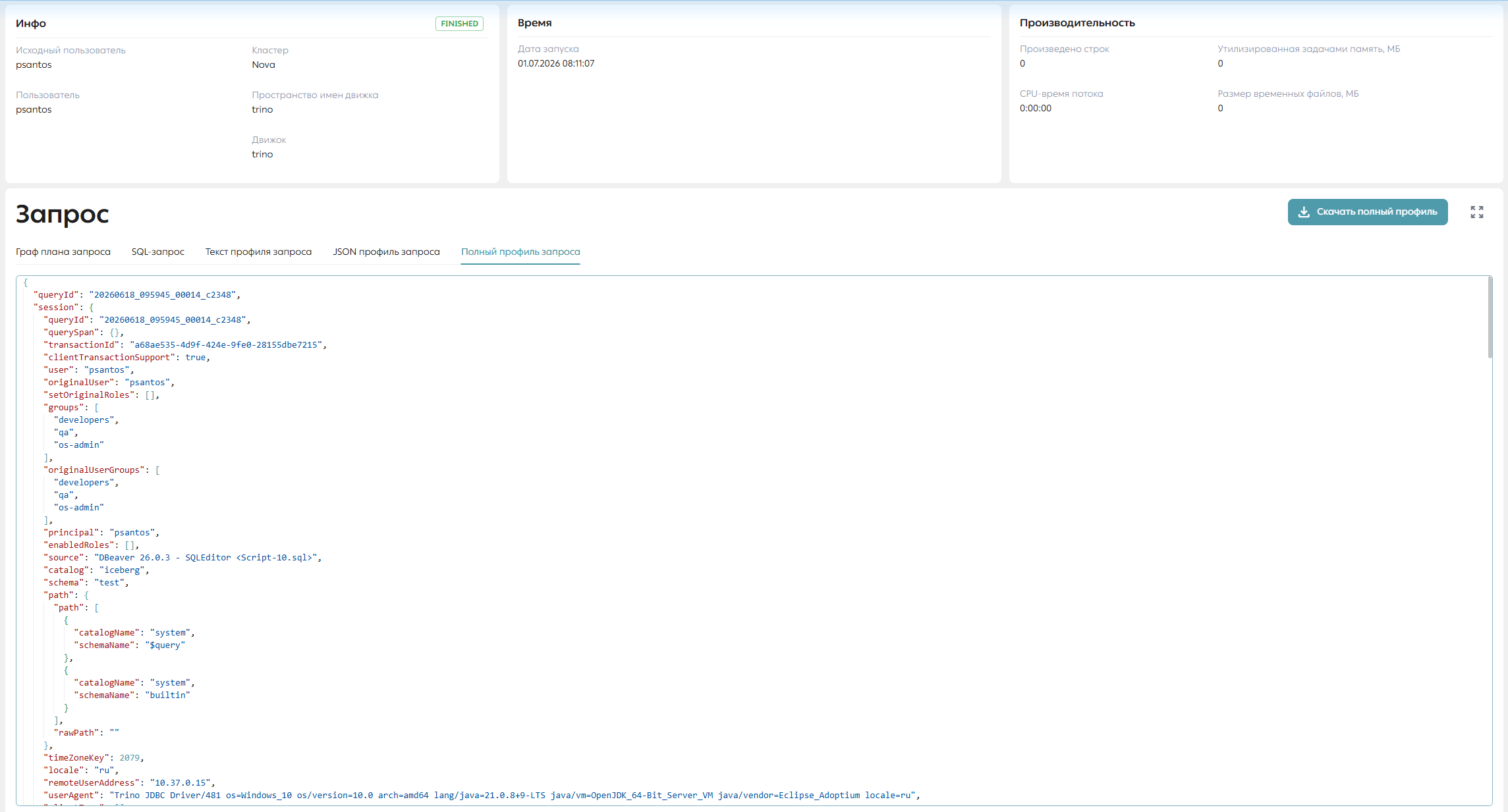The image size is (1508, 812).
Task: Switch to the SQL-запрос tab
Action: (157, 252)
